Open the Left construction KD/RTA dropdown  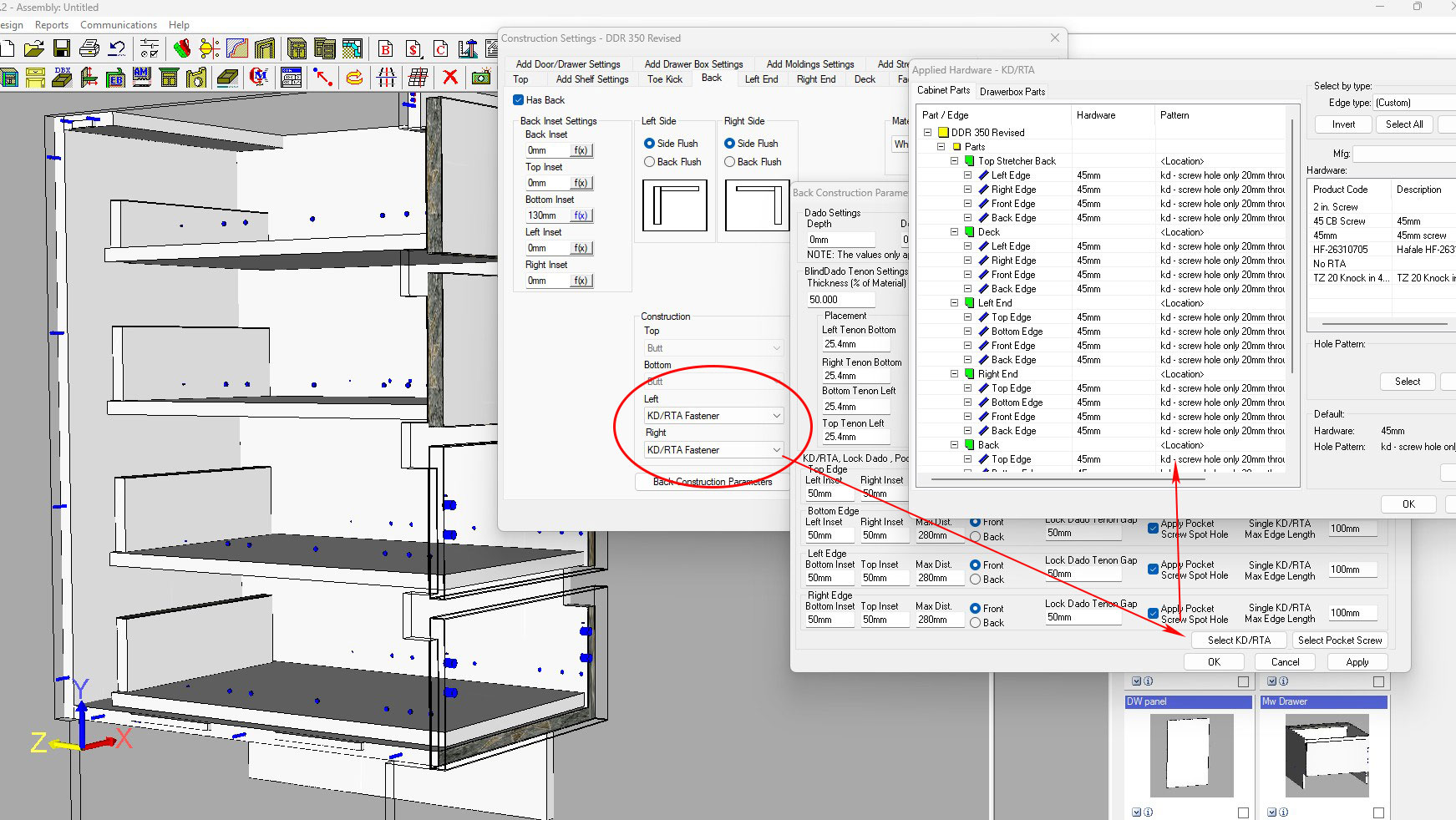click(x=713, y=416)
